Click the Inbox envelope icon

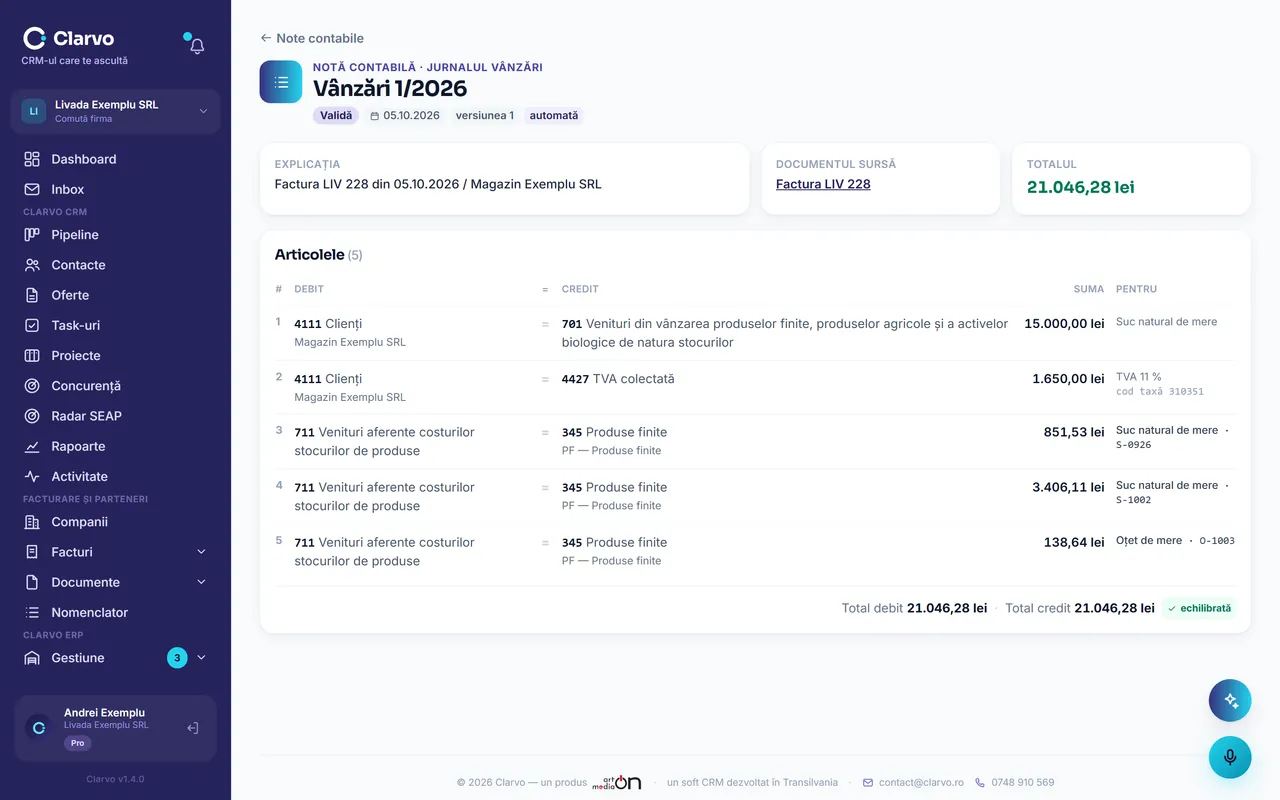point(32,189)
